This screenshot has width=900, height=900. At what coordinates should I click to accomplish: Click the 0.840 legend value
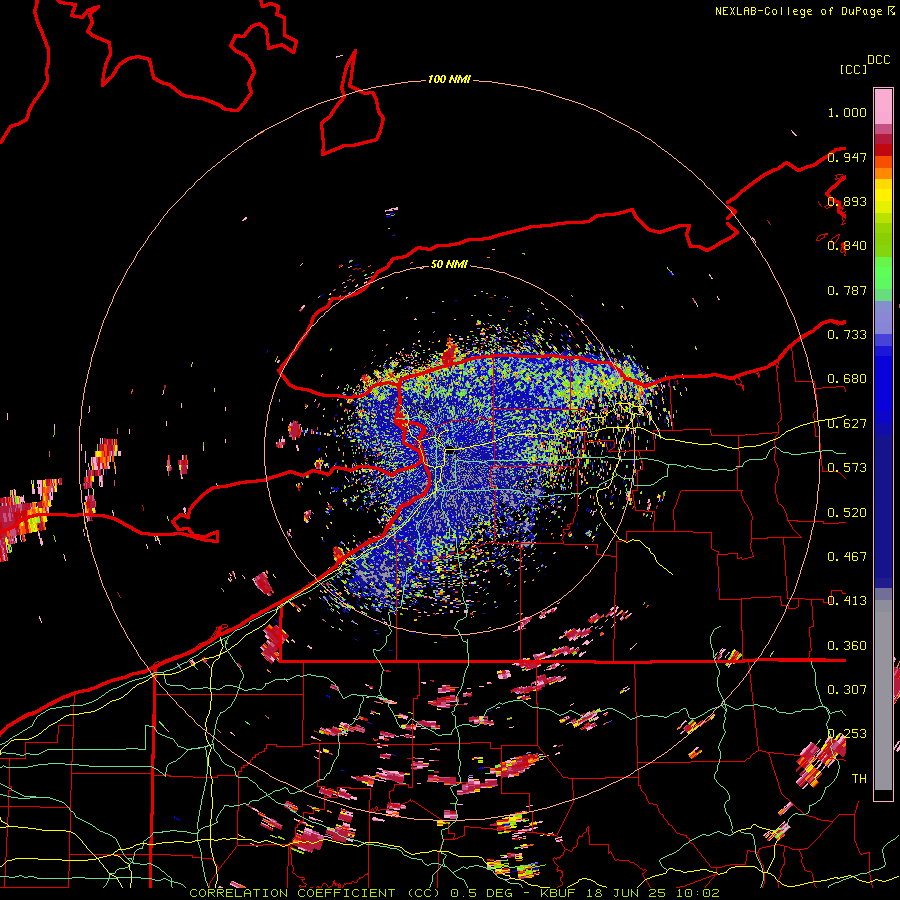tap(847, 246)
